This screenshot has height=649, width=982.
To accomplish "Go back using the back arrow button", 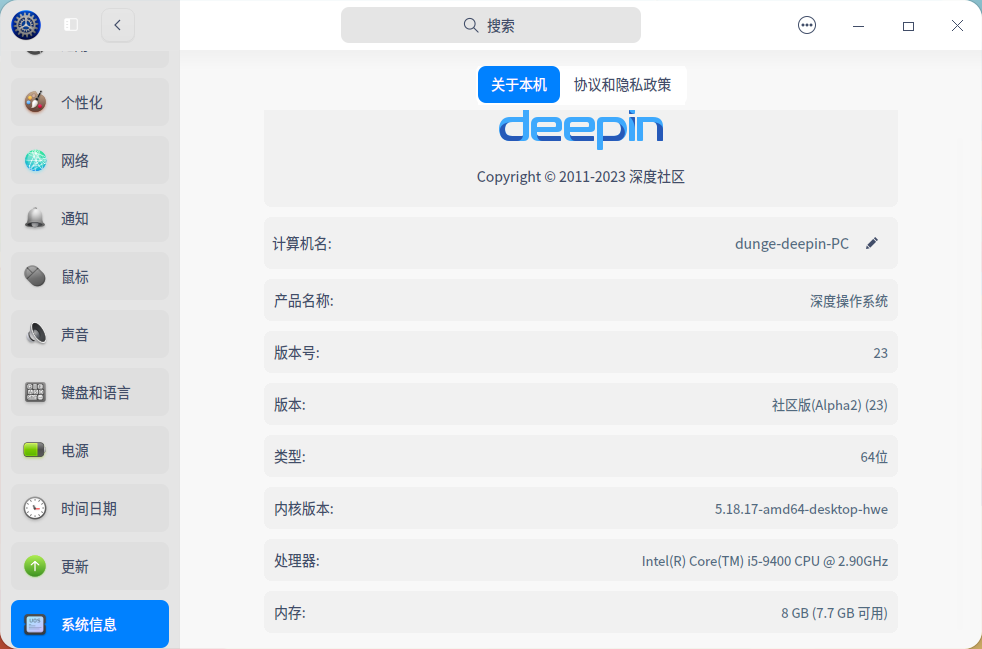I will [117, 25].
